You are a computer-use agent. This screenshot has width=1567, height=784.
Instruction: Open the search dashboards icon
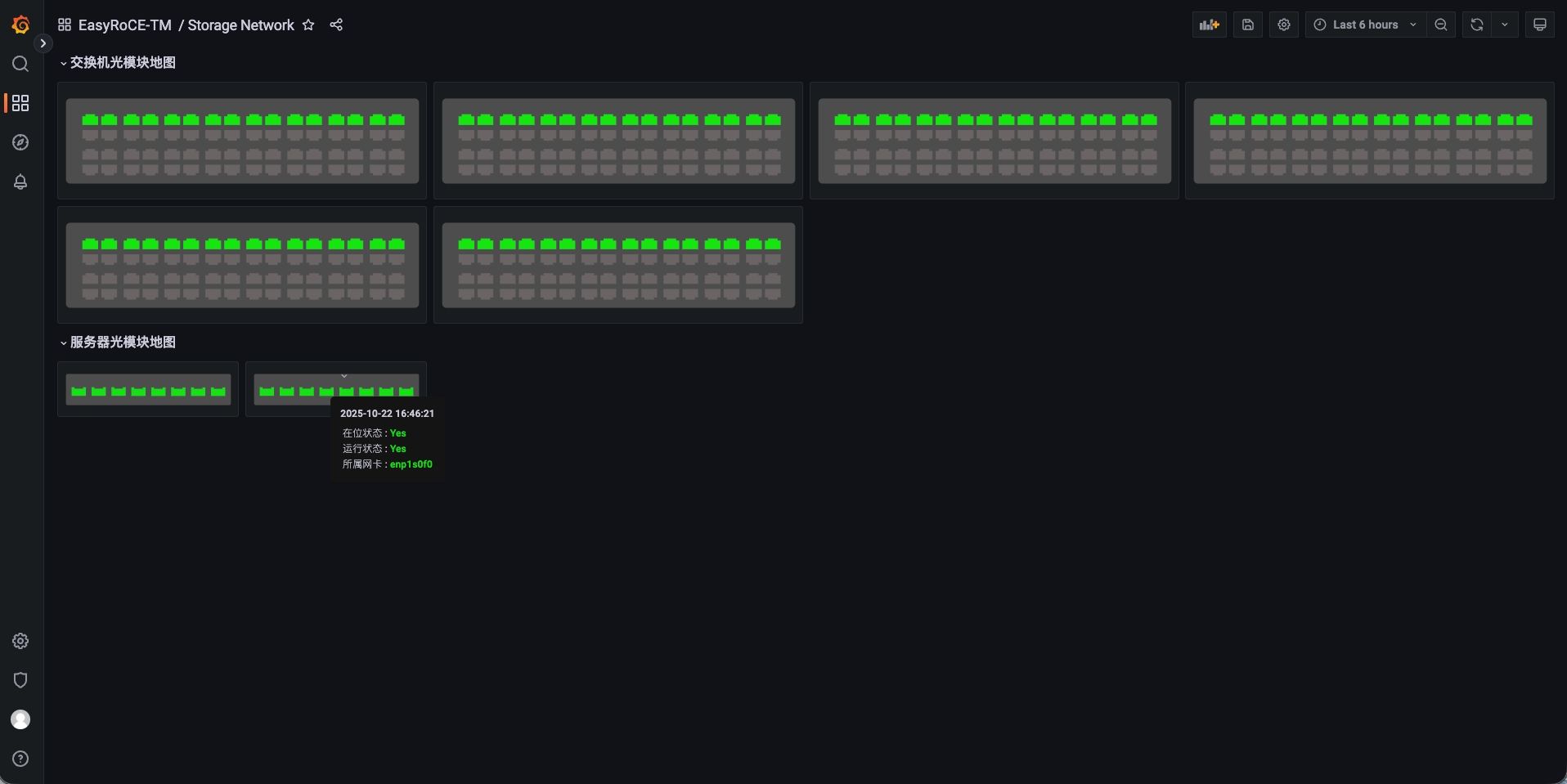click(20, 64)
